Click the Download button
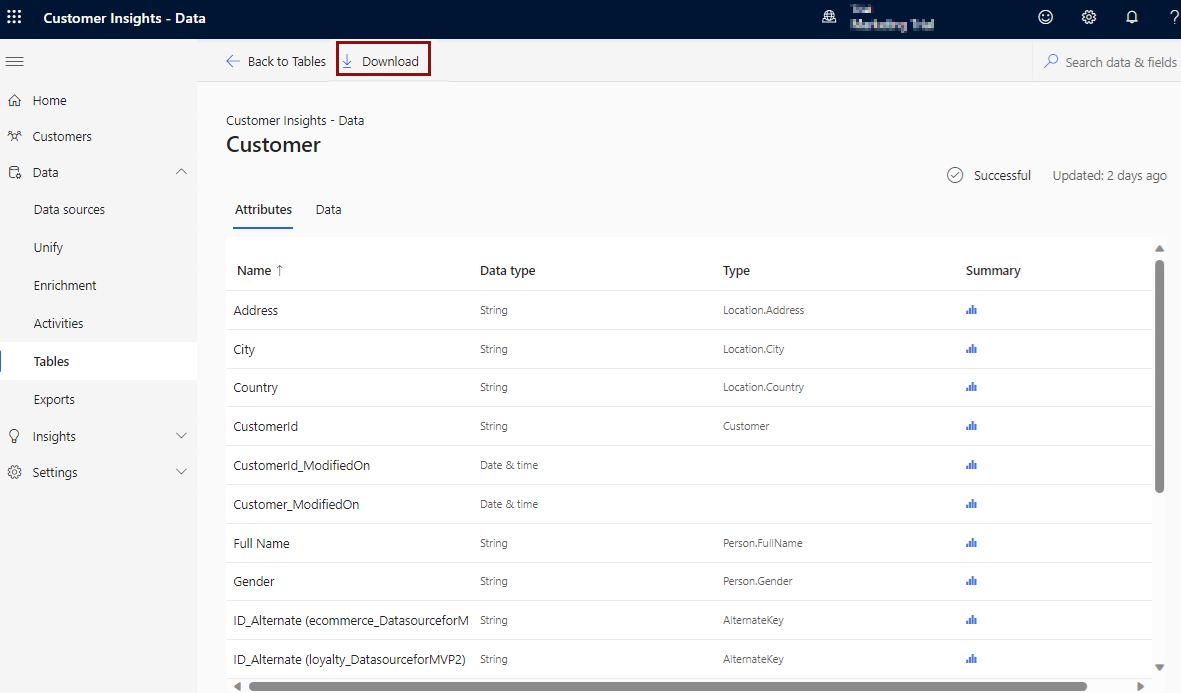The image size is (1181, 693). 383,61
